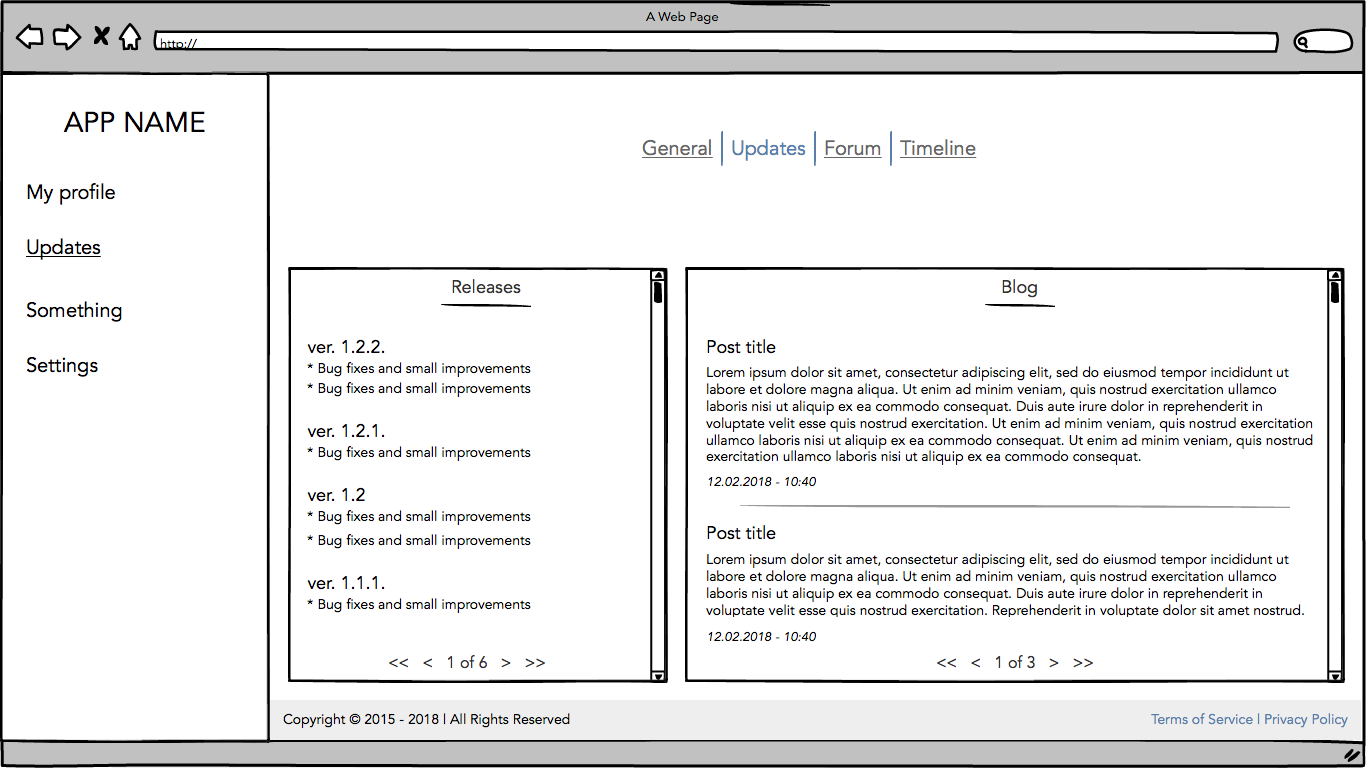
Task: Click the Releases panel heading
Action: pos(486,287)
